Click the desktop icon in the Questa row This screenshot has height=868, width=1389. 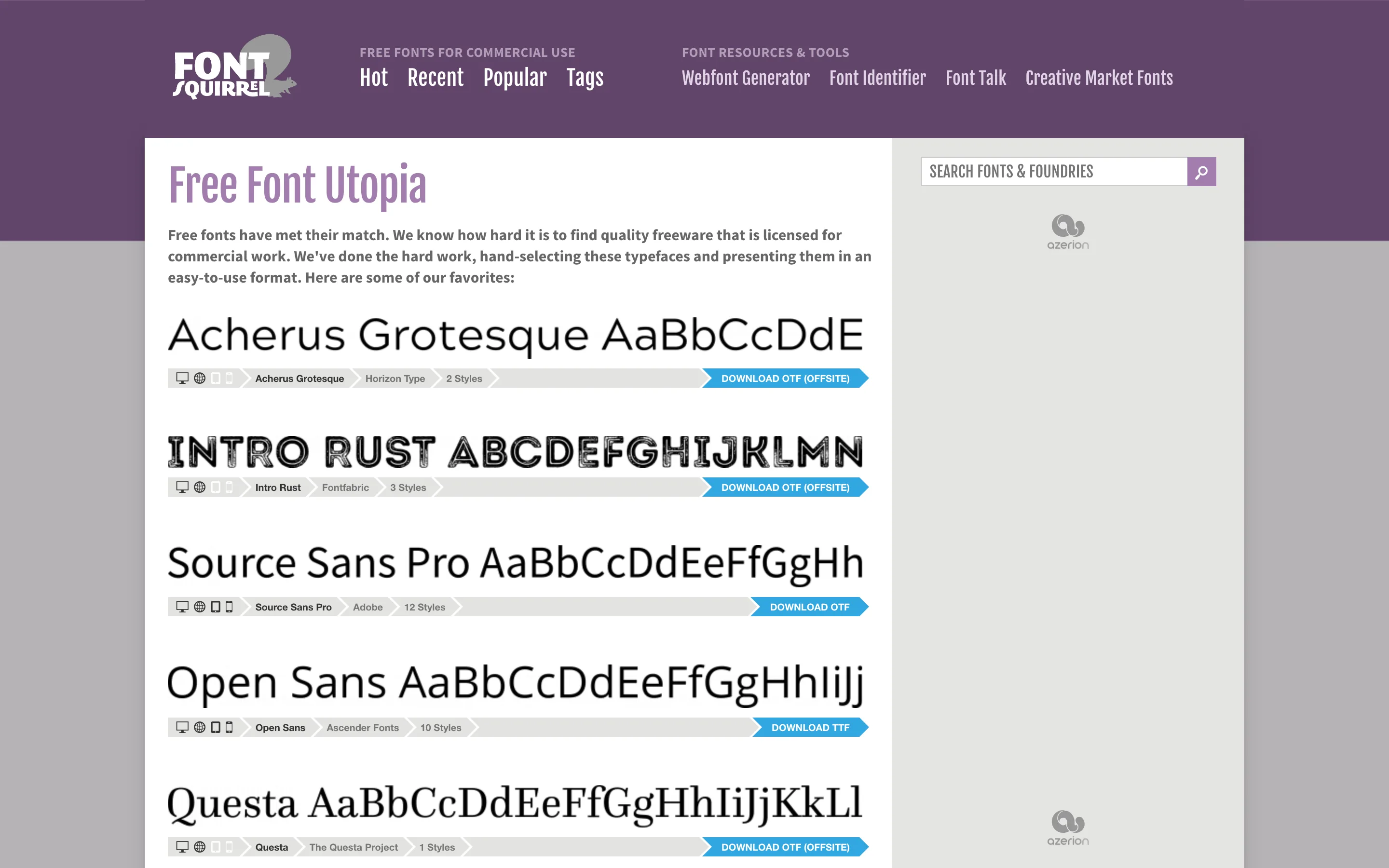[x=182, y=847]
